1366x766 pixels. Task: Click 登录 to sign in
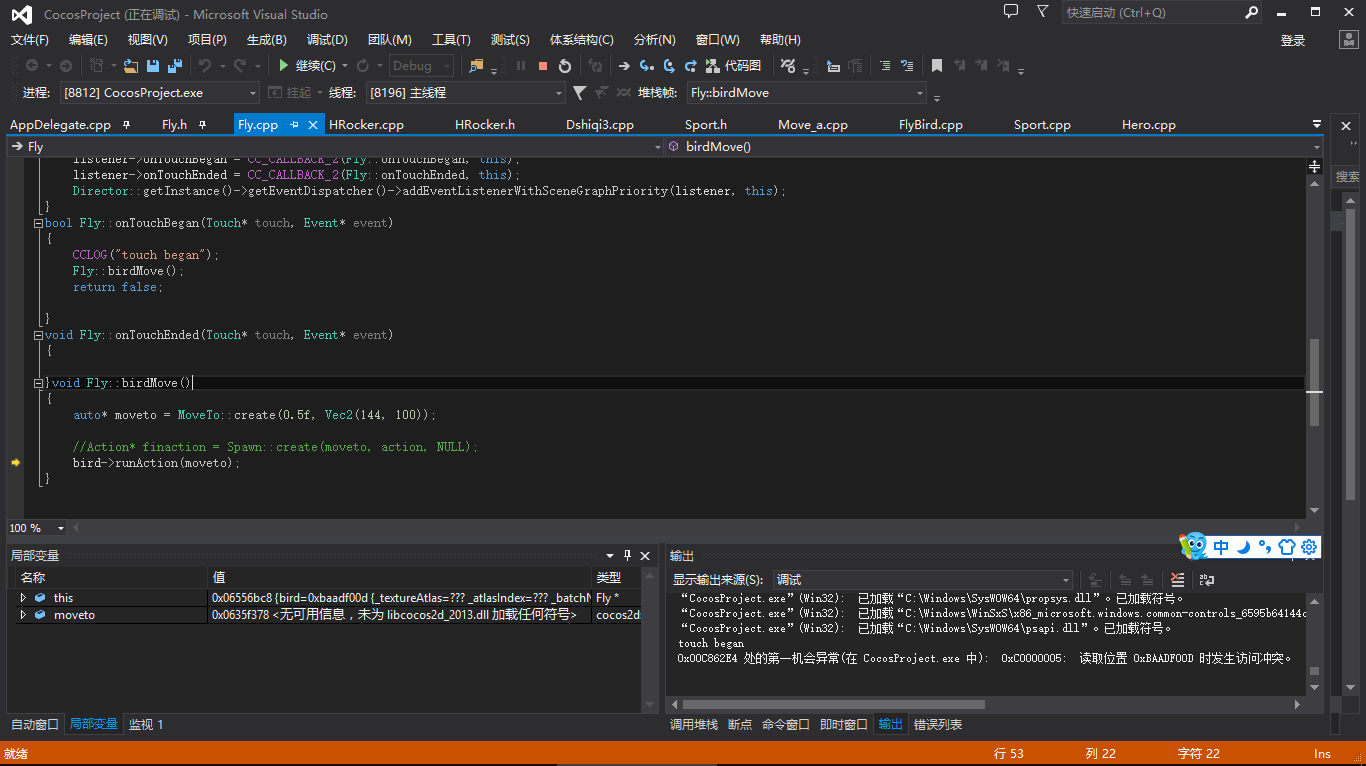pos(1292,40)
